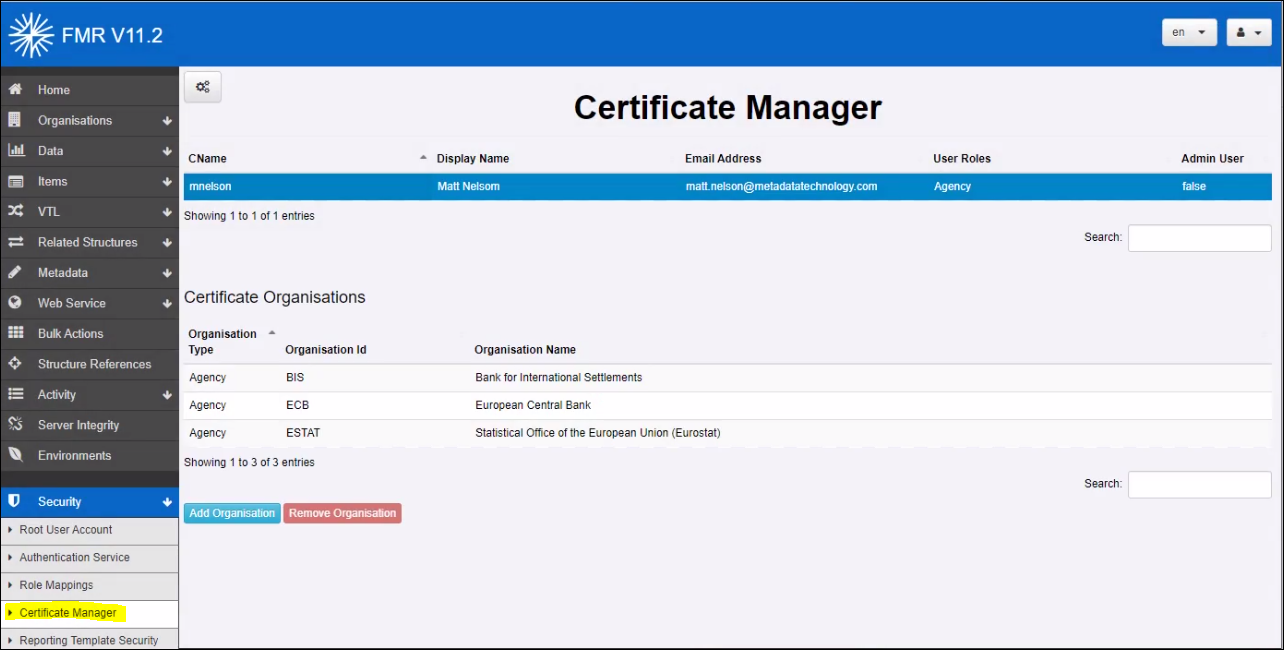Open Authentication Service menu item

(x=74, y=557)
